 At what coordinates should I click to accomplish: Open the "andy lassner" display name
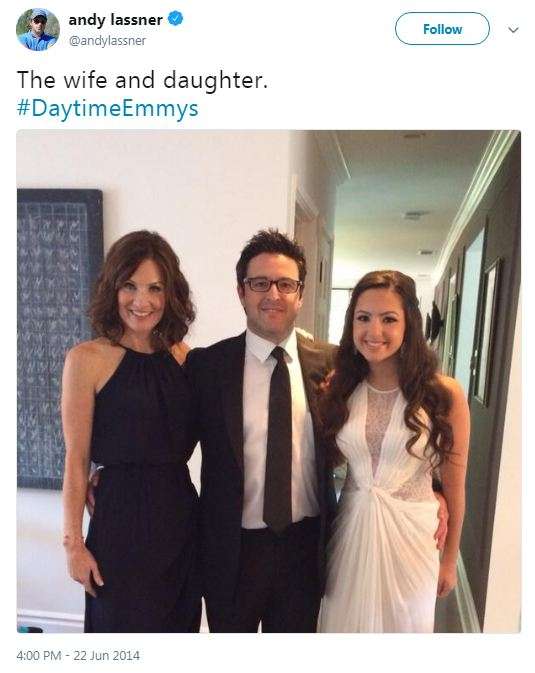pos(116,20)
